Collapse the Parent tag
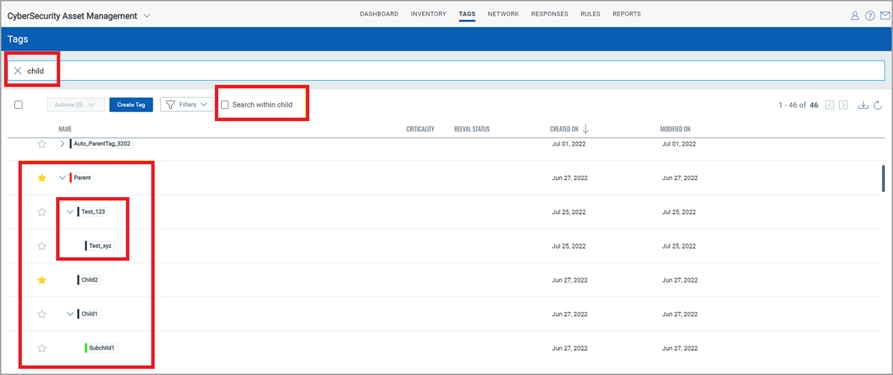 (x=63, y=178)
